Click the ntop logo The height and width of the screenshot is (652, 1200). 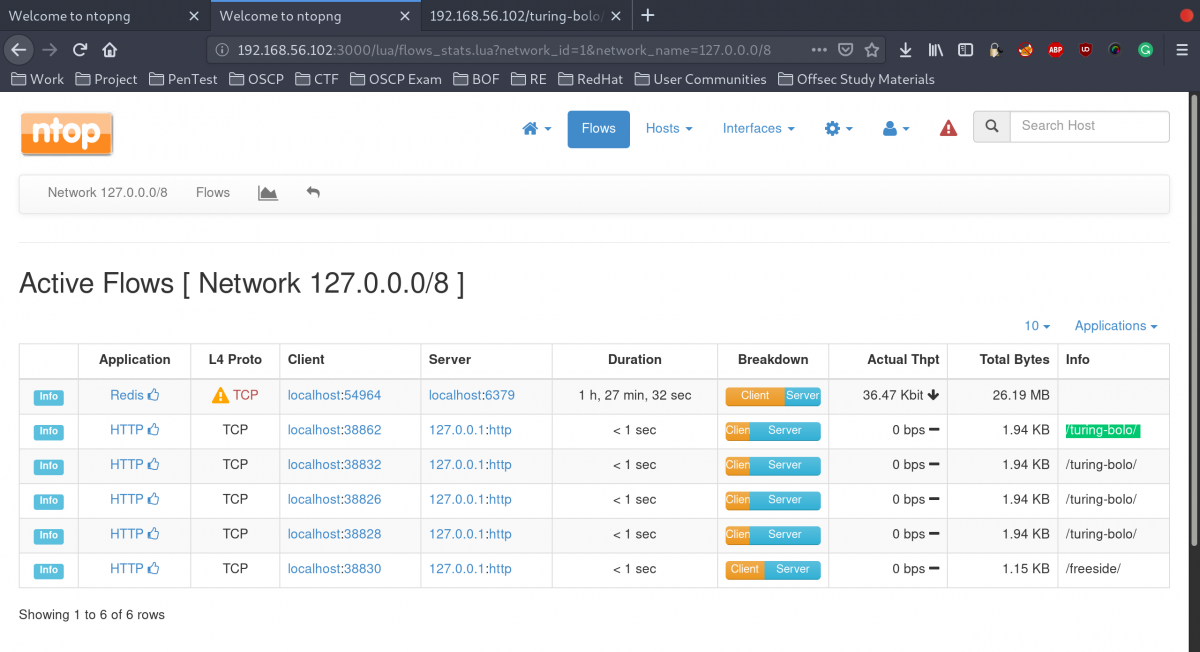pyautogui.click(x=66, y=133)
